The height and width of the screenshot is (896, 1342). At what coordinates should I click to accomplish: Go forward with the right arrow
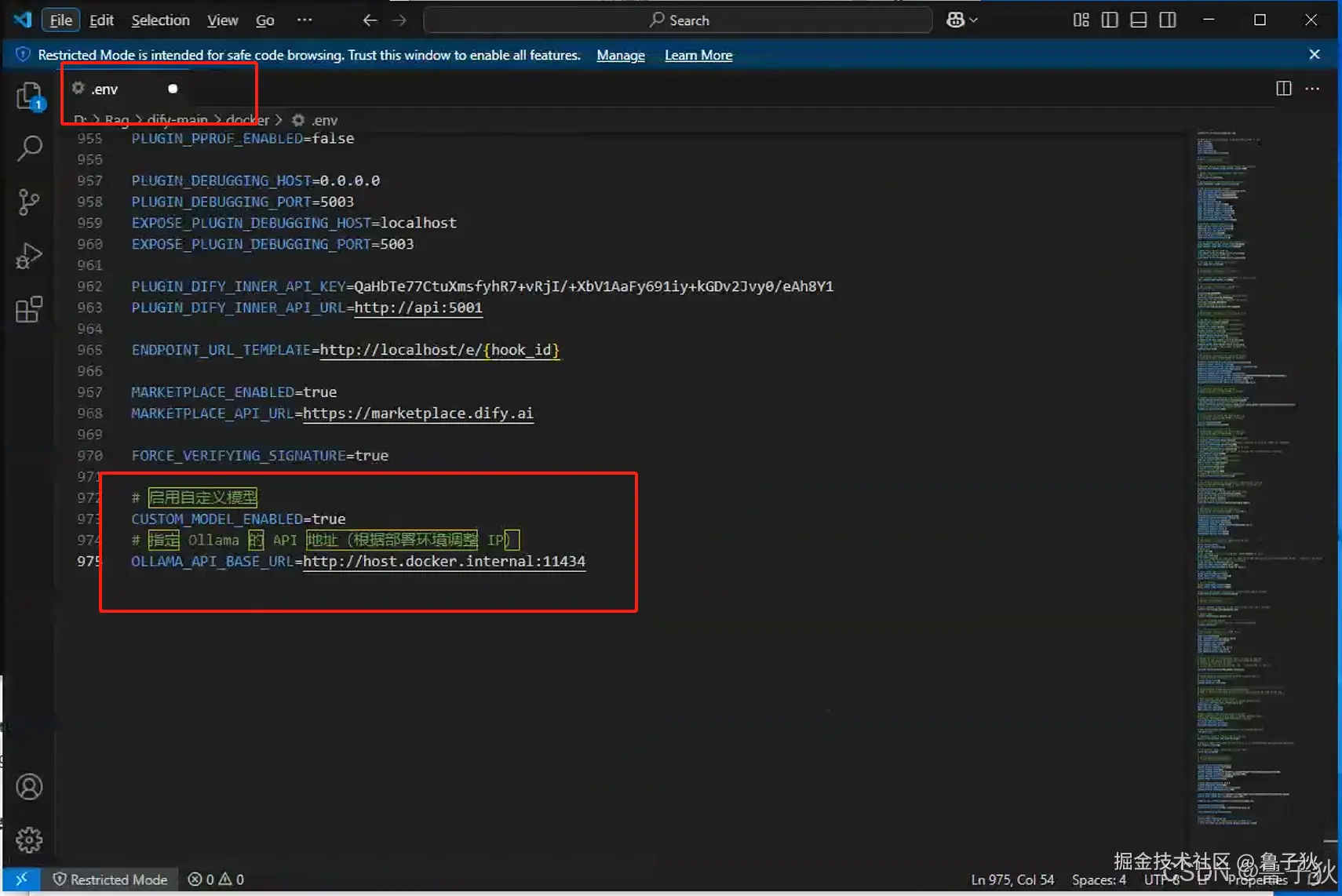399,20
